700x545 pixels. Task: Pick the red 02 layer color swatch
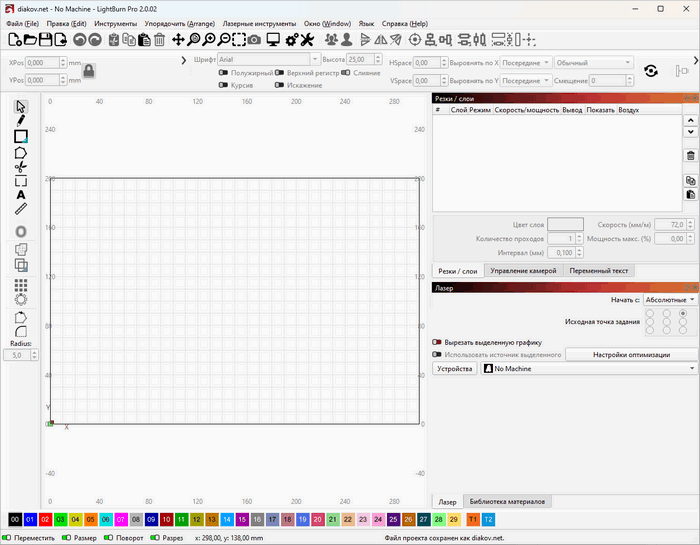coord(46,520)
